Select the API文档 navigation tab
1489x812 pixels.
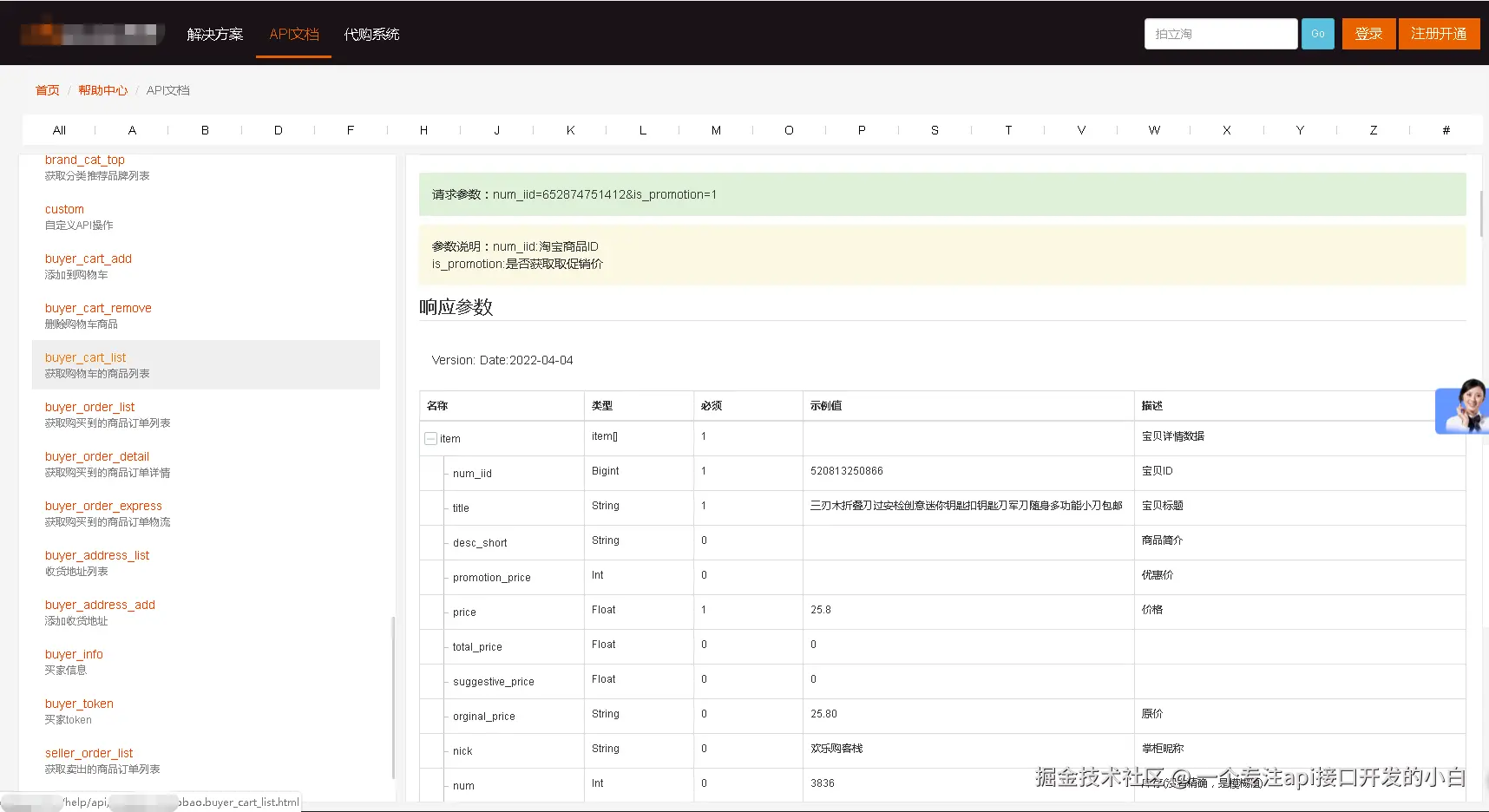294,34
